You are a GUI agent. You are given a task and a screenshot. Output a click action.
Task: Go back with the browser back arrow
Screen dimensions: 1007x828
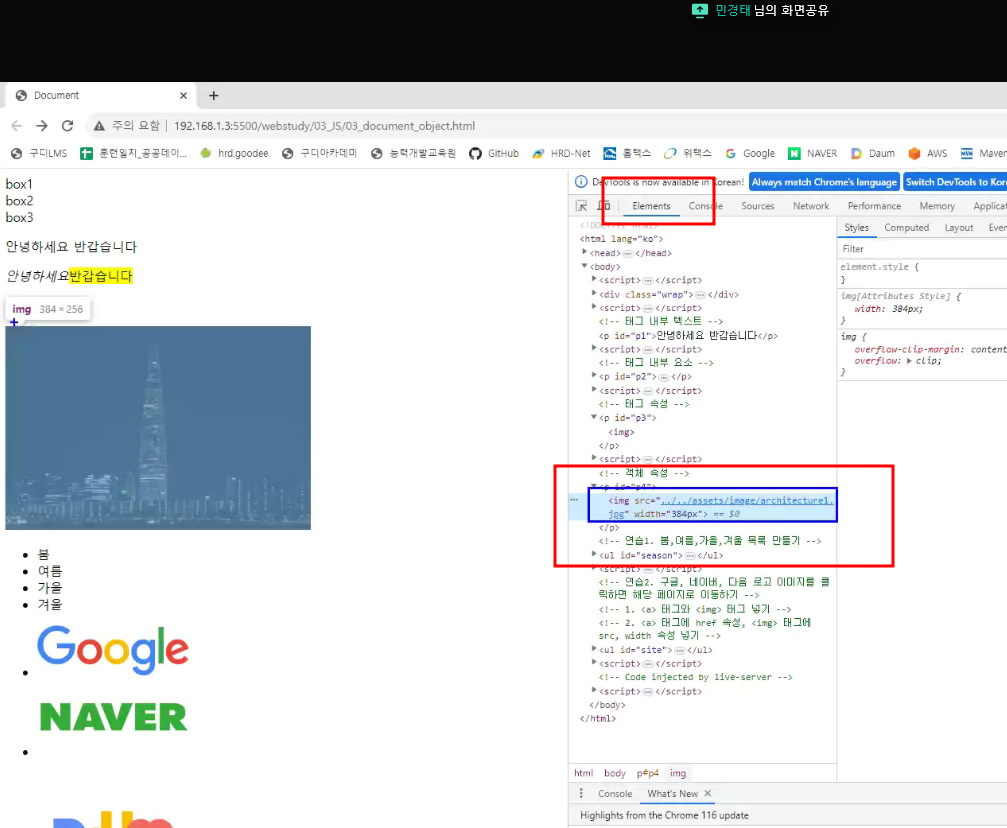(x=17, y=126)
